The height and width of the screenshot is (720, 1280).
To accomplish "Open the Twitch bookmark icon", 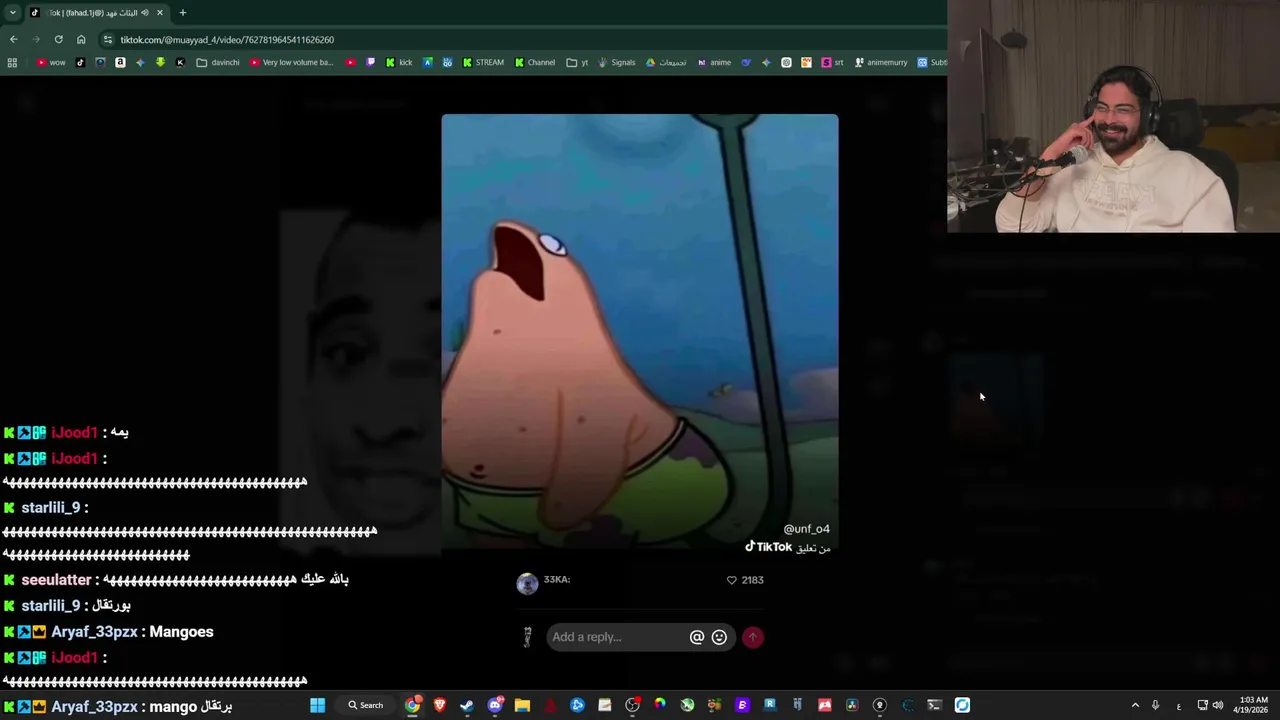I will click(x=370, y=62).
